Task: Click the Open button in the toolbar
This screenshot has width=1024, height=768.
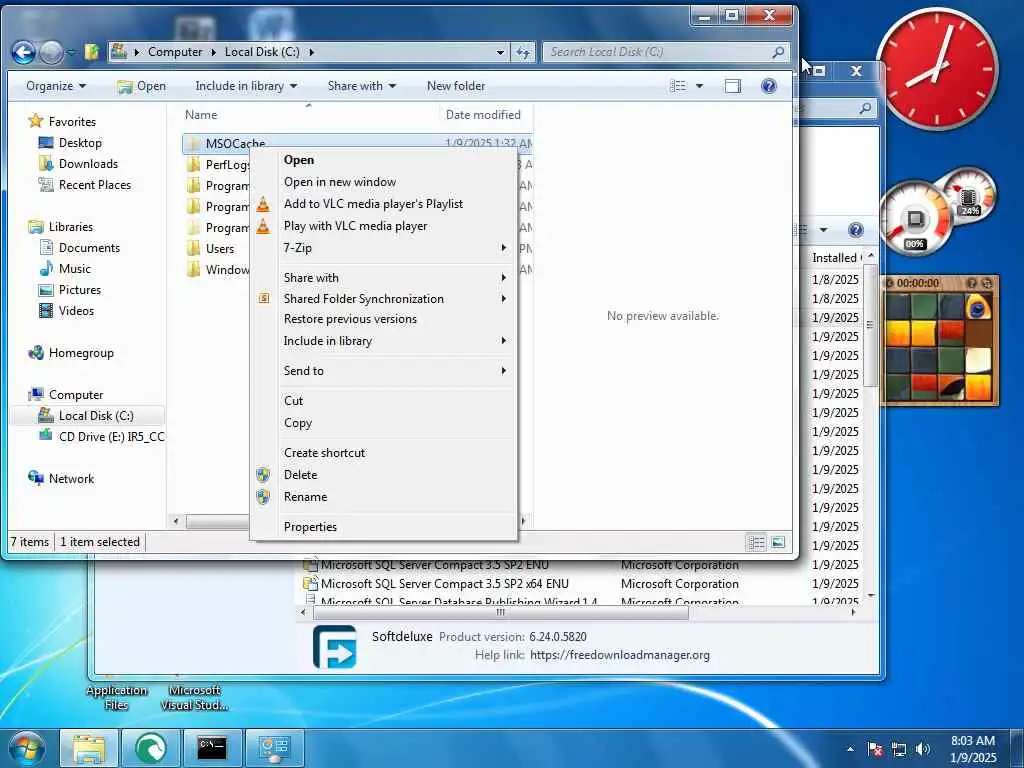Action: click(x=141, y=86)
